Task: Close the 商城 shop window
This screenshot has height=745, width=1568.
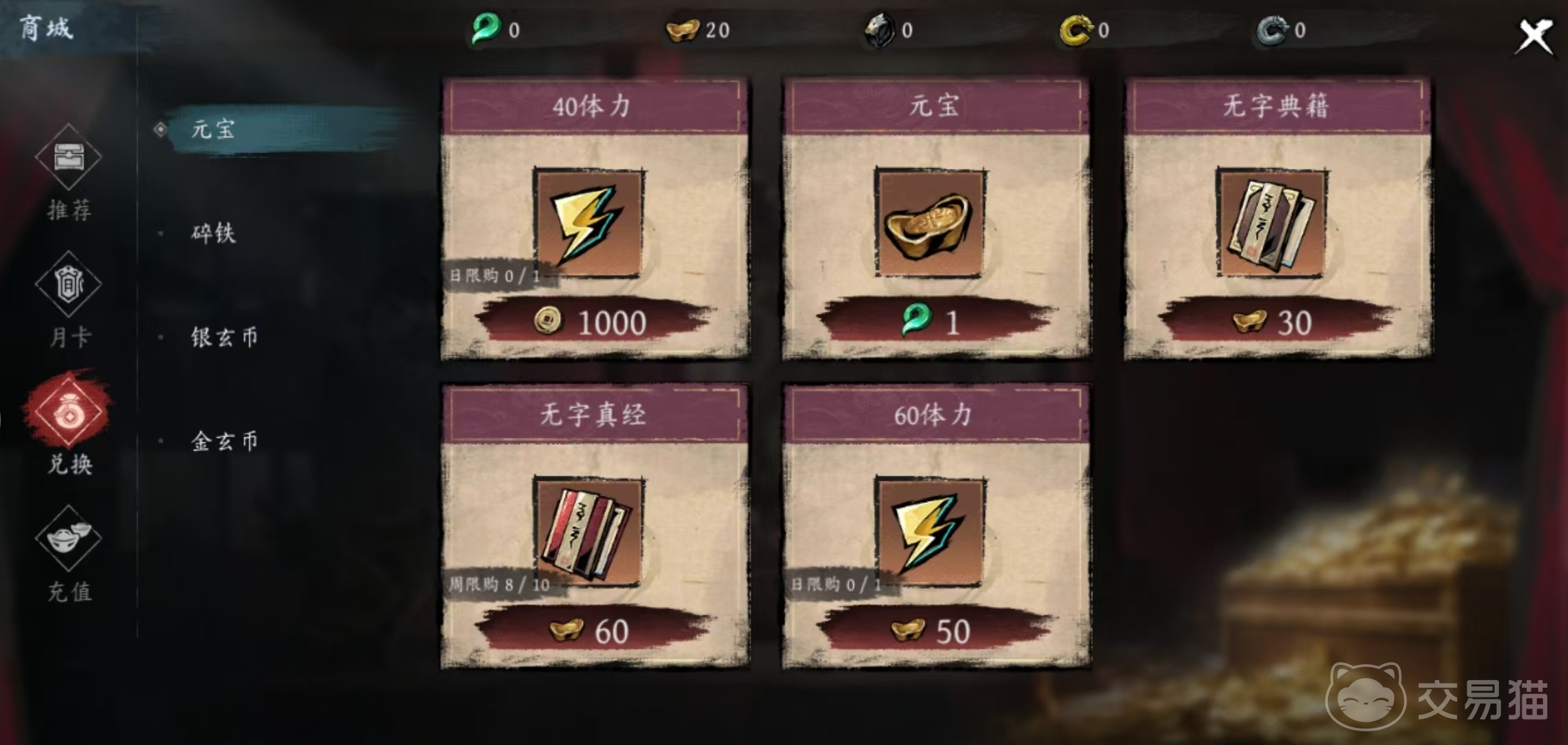Action: [1535, 35]
